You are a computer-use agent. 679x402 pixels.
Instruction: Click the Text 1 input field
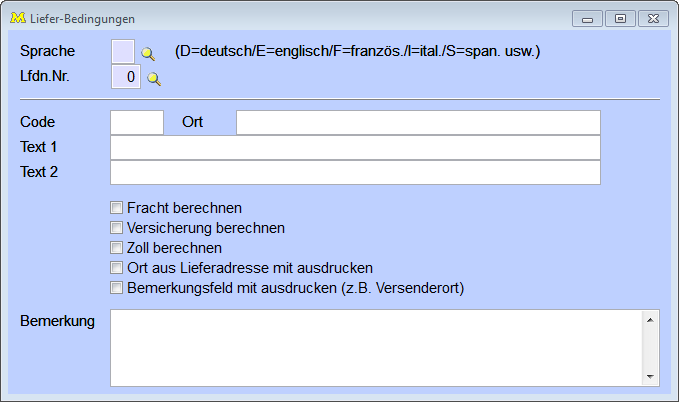(355, 148)
